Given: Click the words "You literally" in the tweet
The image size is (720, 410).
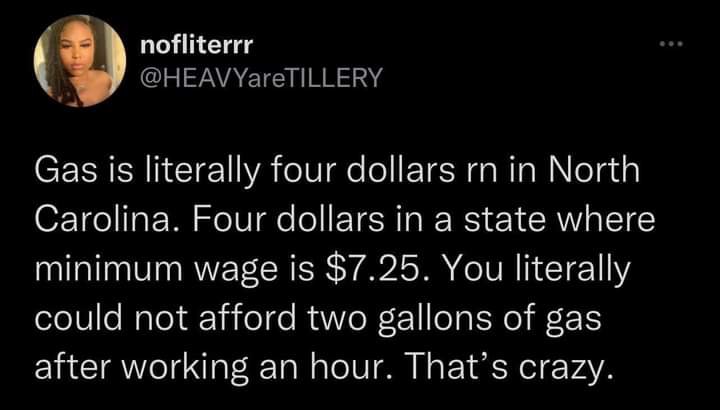Looking at the screenshot, I should pyautogui.click(x=579, y=269).
